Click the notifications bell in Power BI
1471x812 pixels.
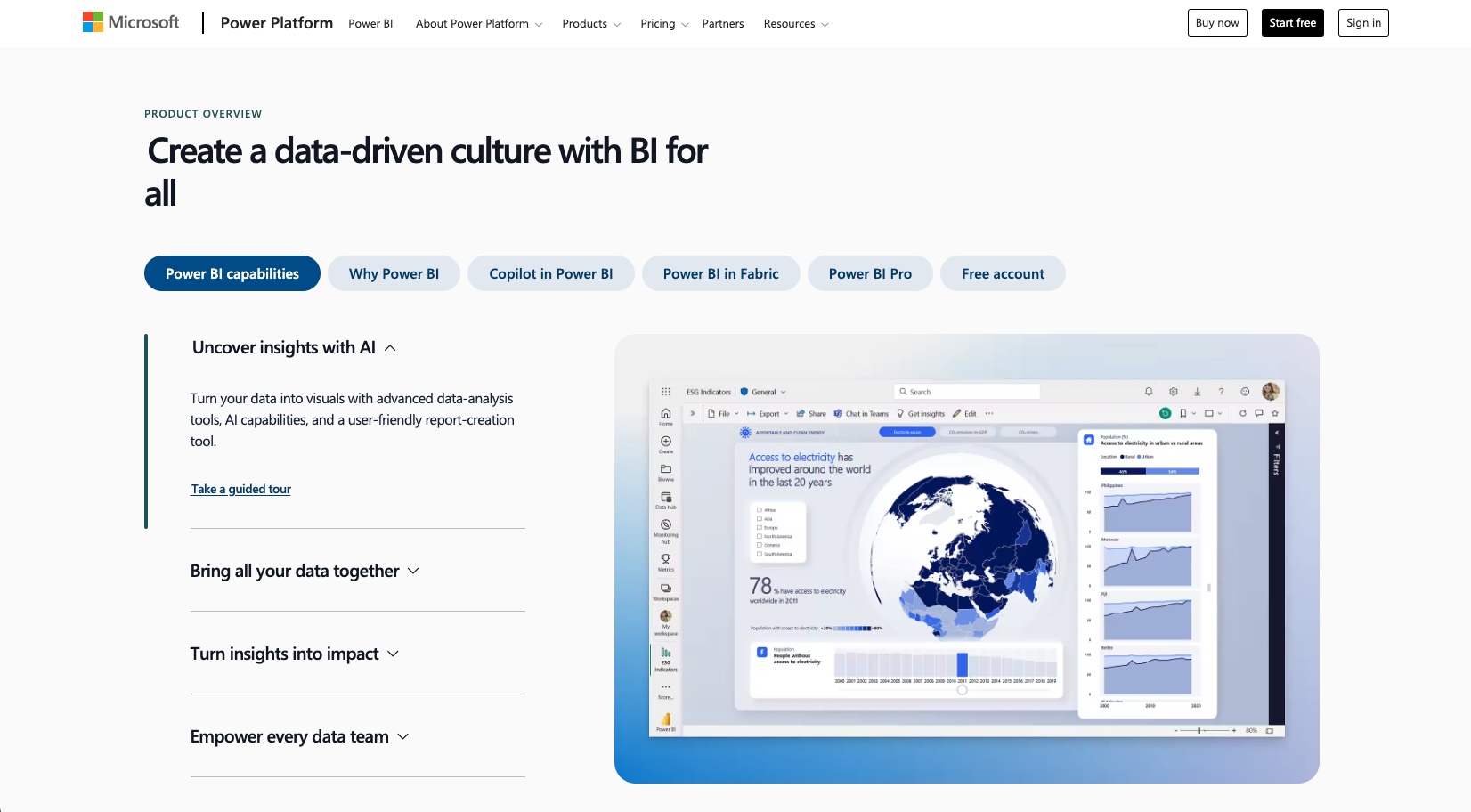[1149, 392]
